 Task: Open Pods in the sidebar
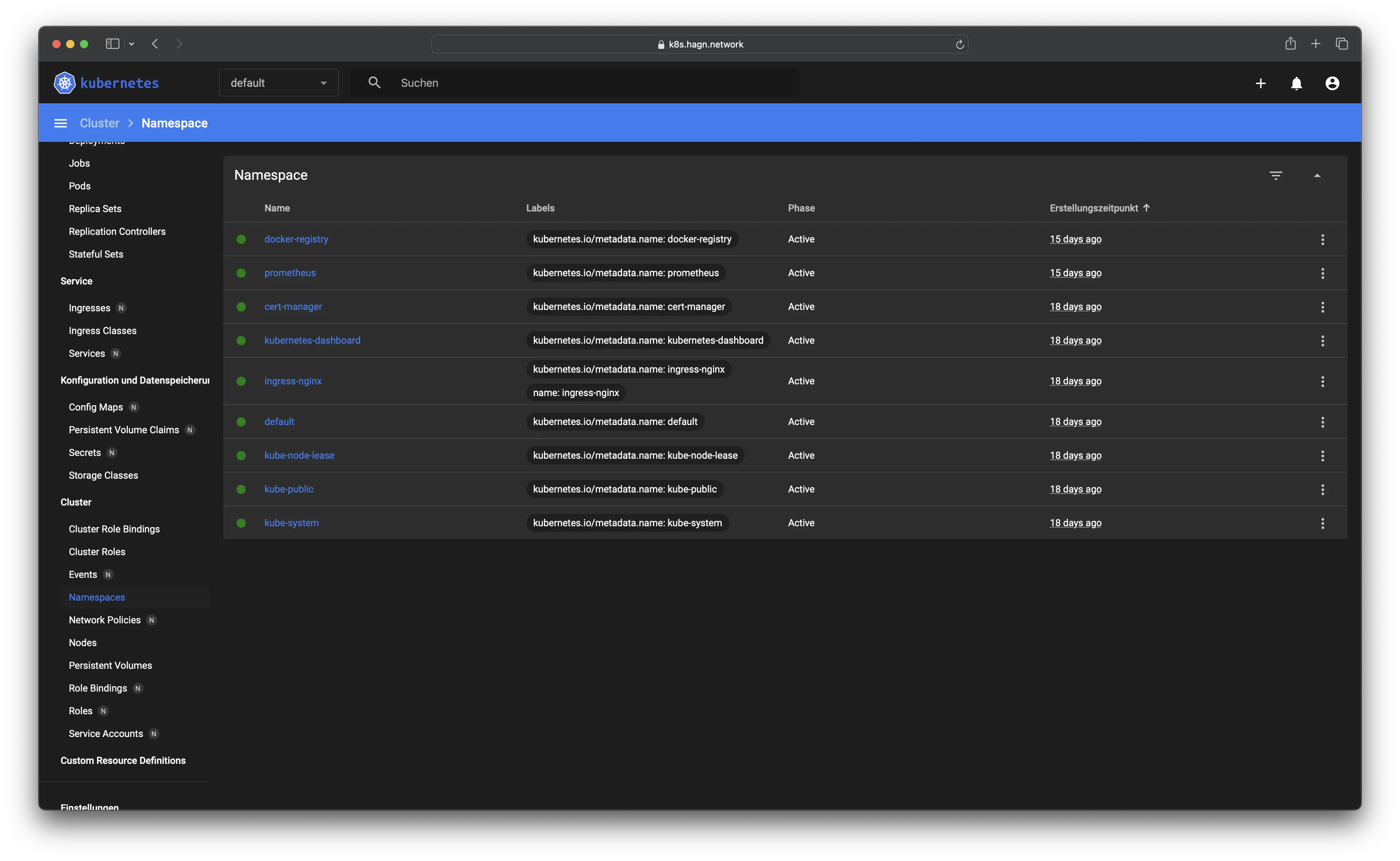coord(80,186)
